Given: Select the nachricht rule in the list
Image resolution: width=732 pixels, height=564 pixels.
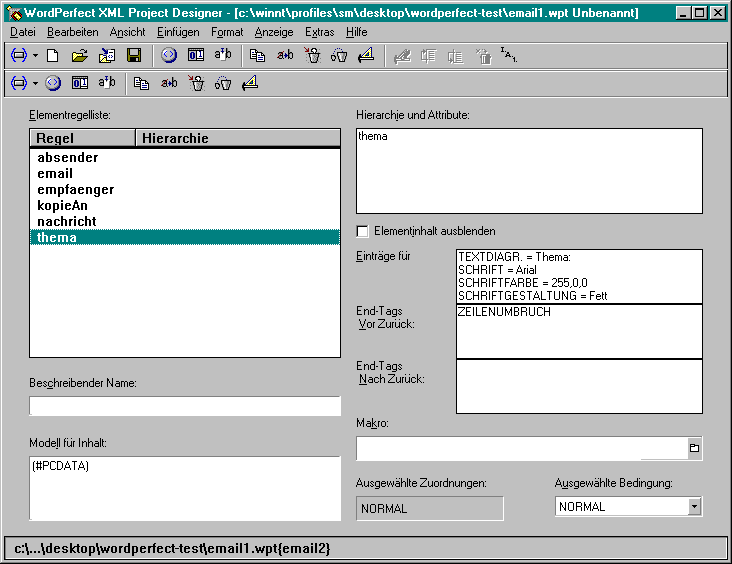Looking at the screenshot, I should point(185,221).
